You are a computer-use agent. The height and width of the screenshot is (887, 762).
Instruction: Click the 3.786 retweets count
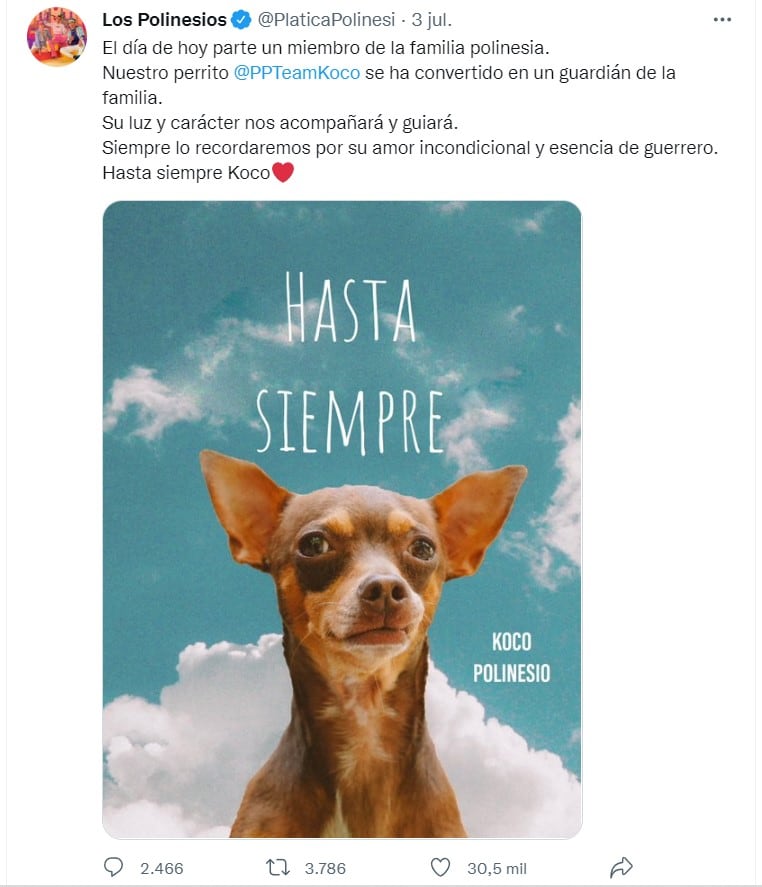(325, 868)
